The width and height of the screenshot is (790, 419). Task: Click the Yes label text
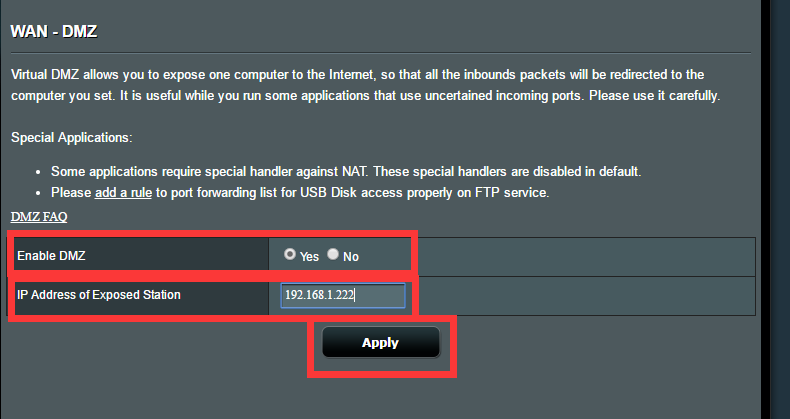click(x=309, y=257)
